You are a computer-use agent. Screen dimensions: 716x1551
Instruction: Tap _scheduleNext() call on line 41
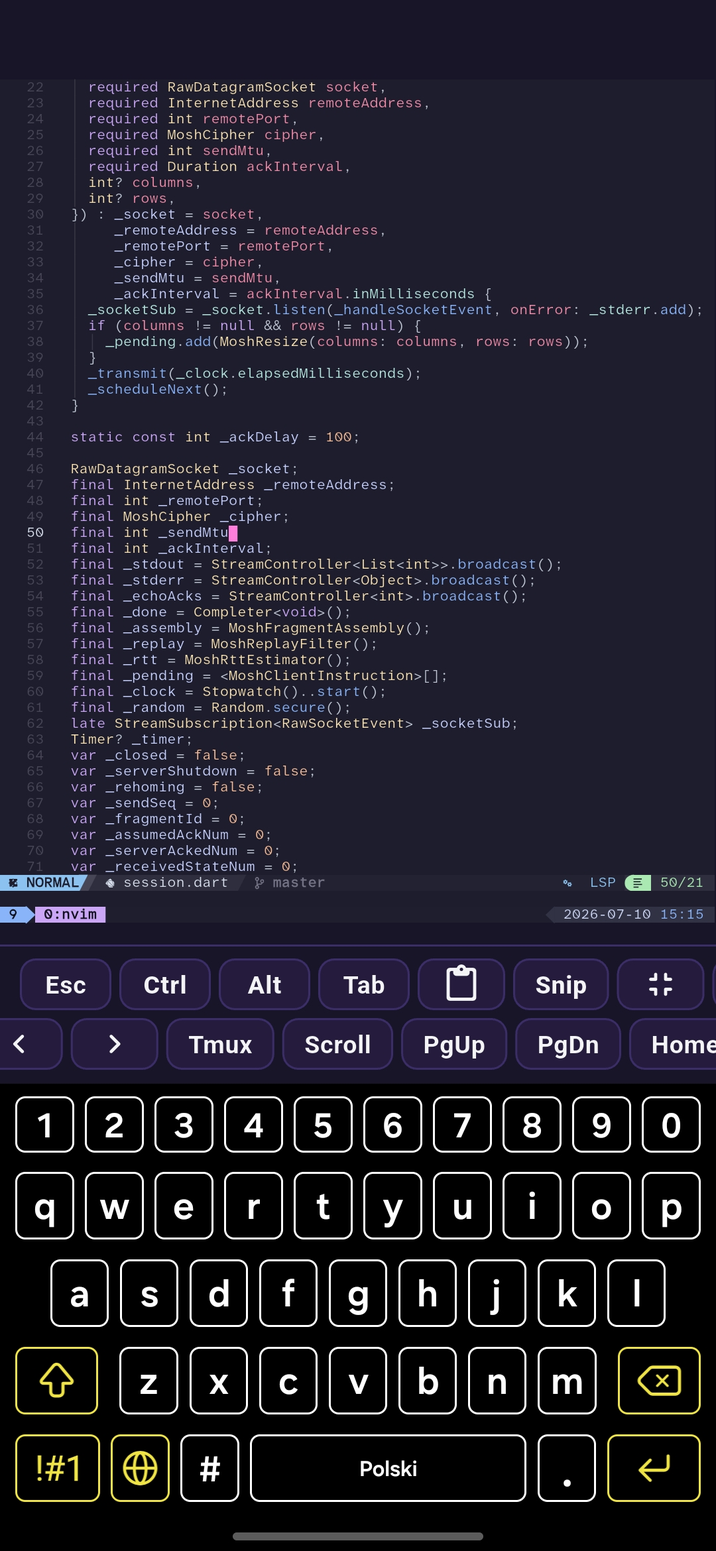pos(158,389)
